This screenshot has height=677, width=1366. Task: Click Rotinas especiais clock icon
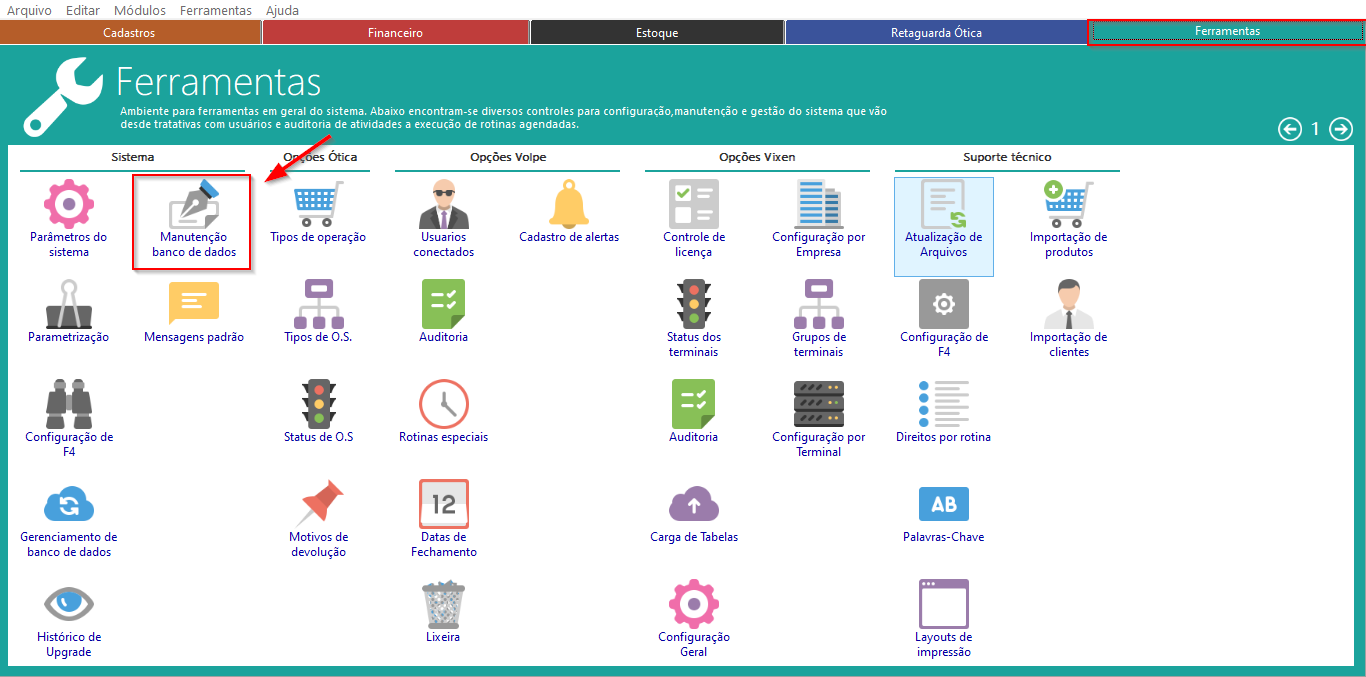tap(443, 405)
